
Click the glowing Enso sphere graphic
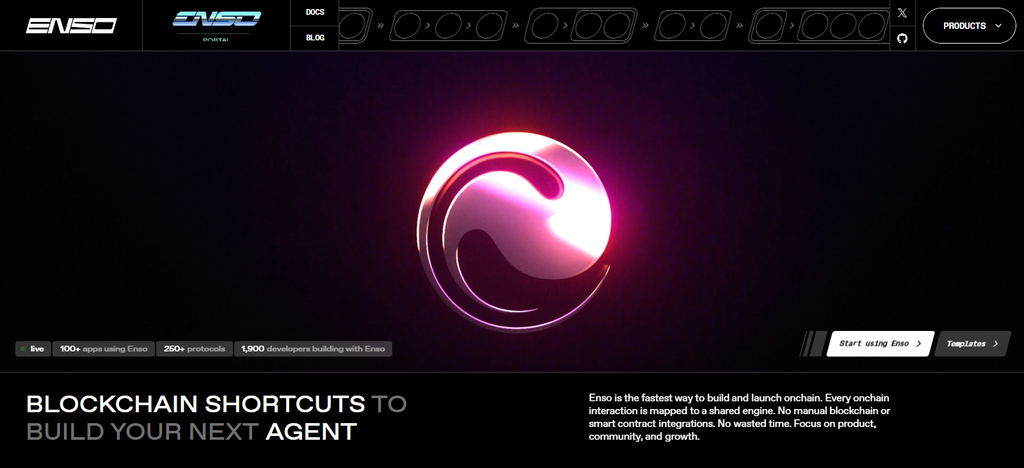[x=515, y=231]
